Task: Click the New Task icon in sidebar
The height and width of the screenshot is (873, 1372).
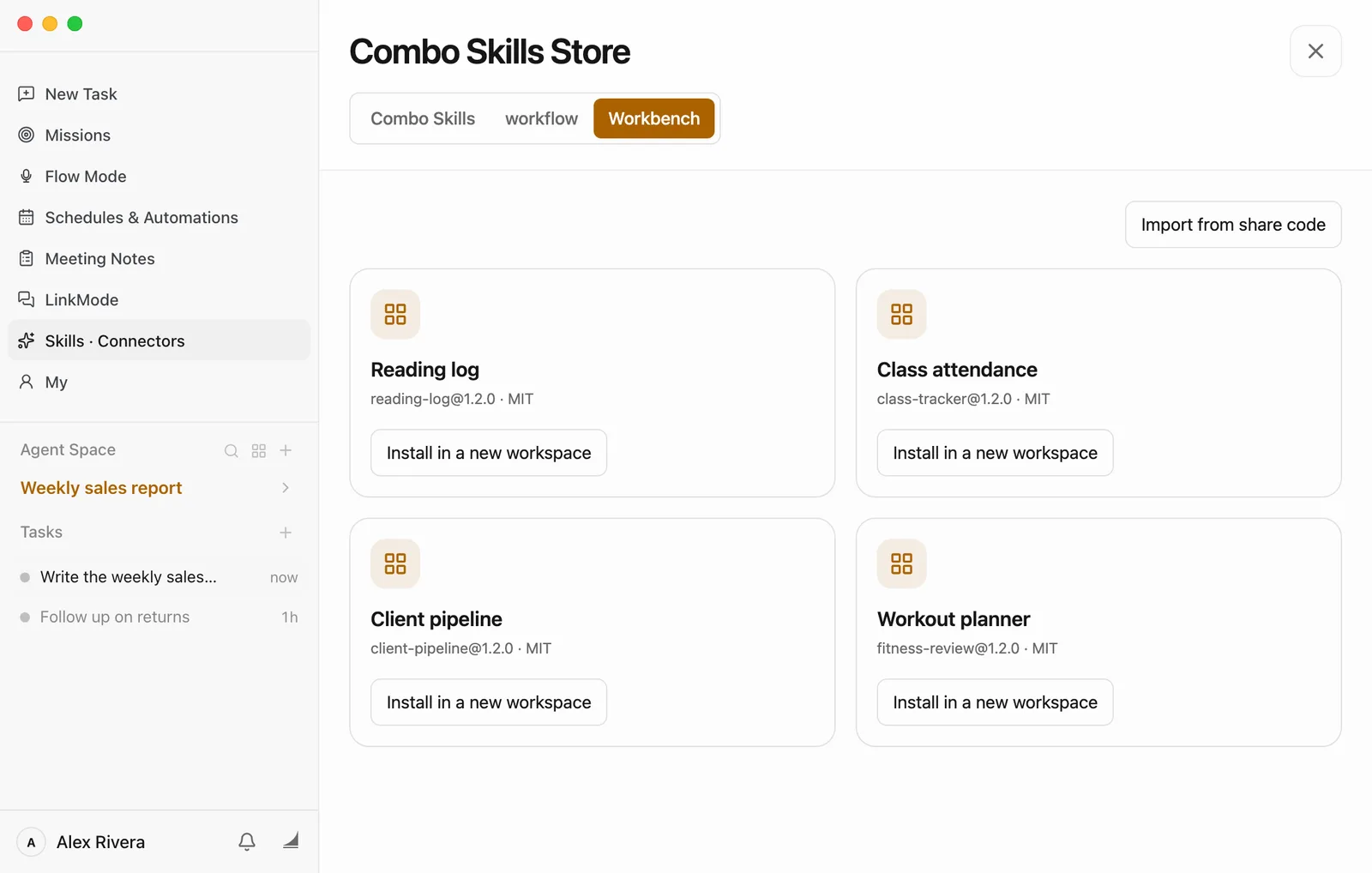Action: pyautogui.click(x=27, y=93)
